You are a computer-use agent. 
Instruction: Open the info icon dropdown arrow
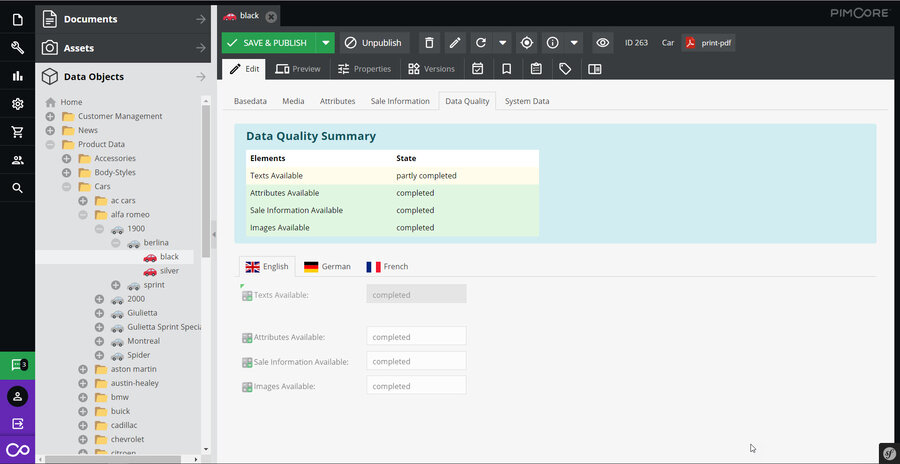574,43
